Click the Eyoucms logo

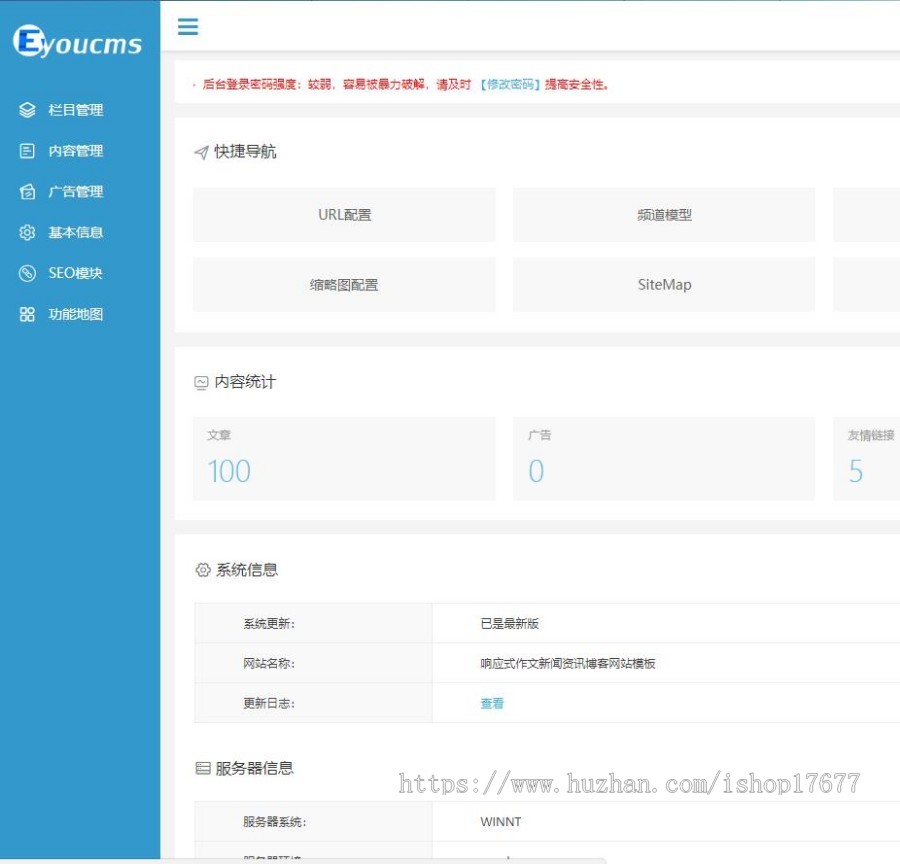point(77,41)
